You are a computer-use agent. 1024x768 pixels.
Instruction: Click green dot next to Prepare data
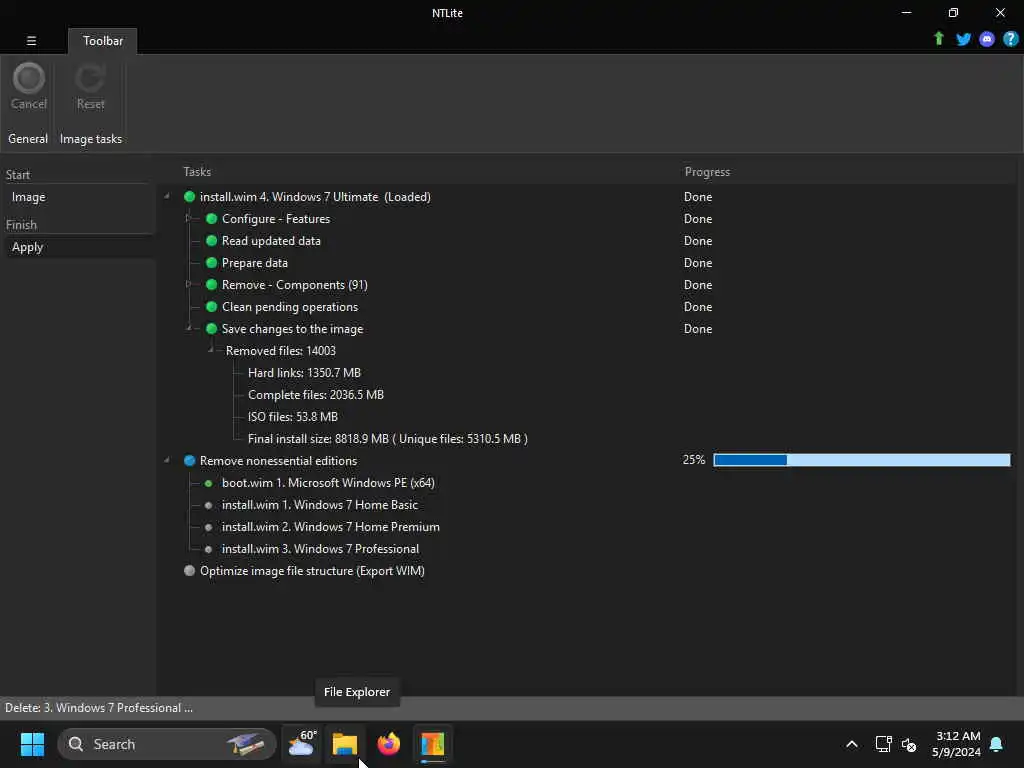click(x=211, y=263)
